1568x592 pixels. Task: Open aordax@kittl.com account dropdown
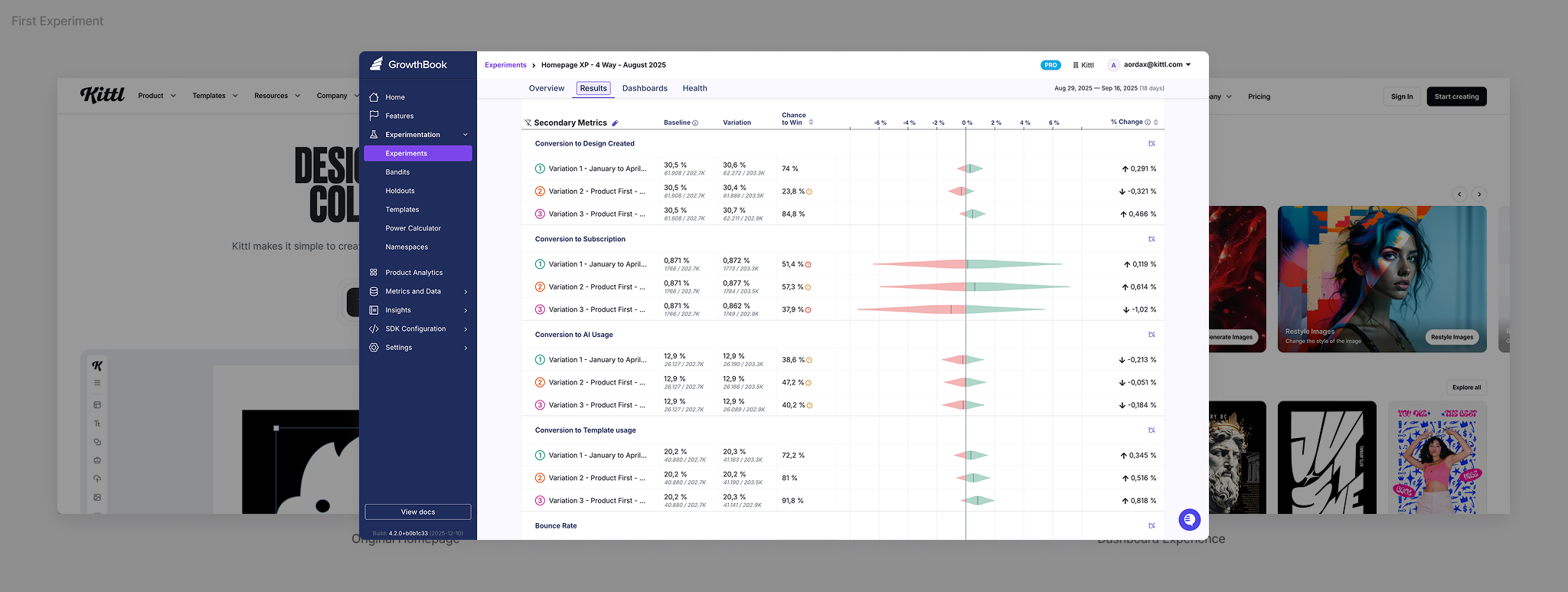[1157, 64]
